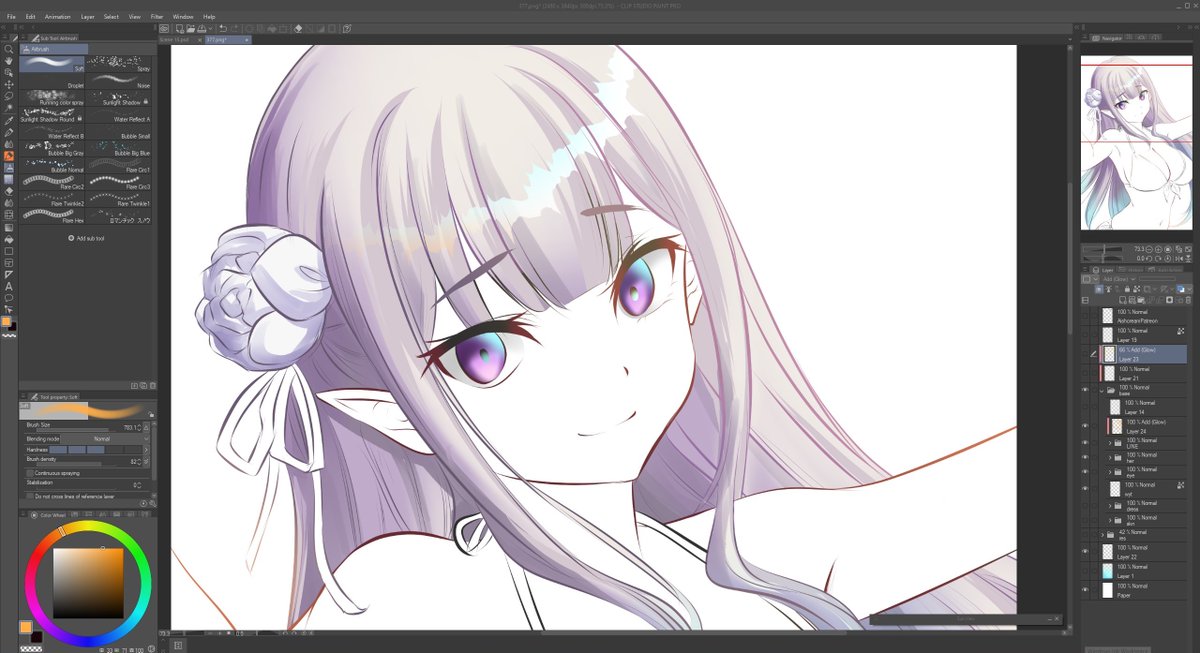Select the Eraser tool
The image size is (1200, 653).
[x=9, y=191]
